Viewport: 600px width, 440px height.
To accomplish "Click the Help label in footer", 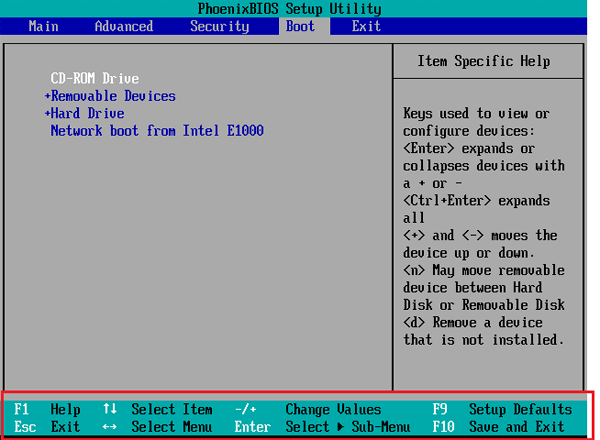I will click(65, 409).
